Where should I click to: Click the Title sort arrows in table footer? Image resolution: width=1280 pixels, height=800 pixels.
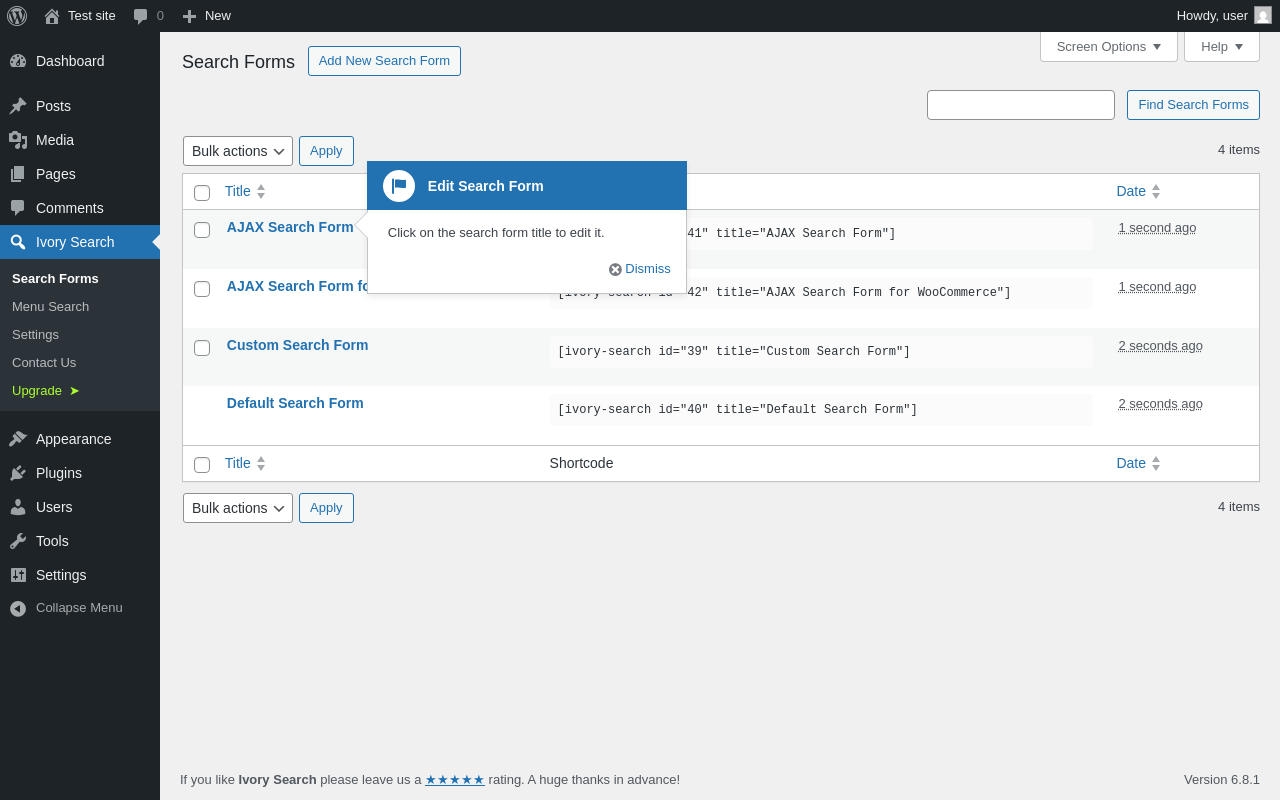[261, 463]
